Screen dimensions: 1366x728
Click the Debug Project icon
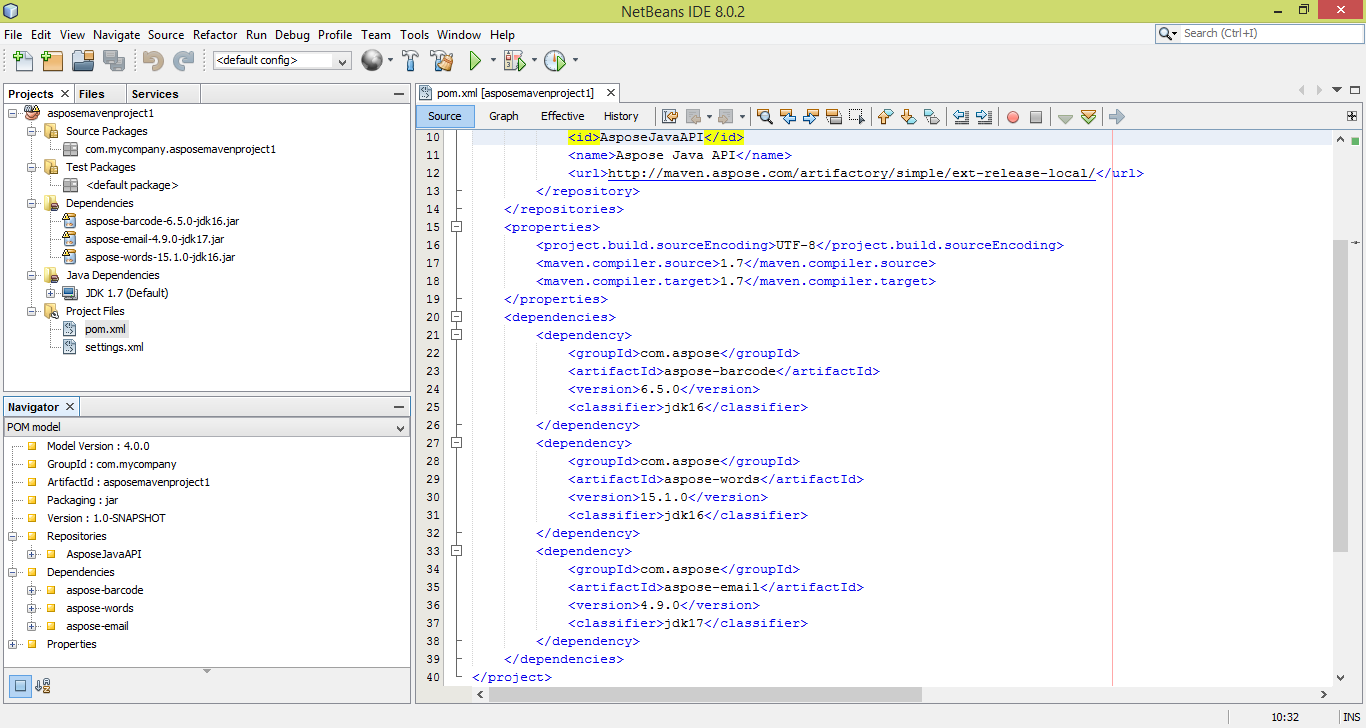click(514, 61)
